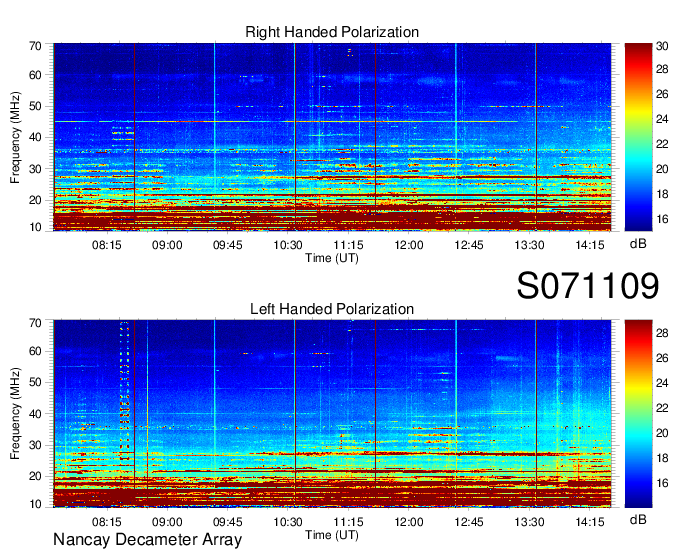The height and width of the screenshot is (552, 680).
Task: Click the 20 MHz tick on the top plot
Action: pyautogui.click(x=35, y=200)
